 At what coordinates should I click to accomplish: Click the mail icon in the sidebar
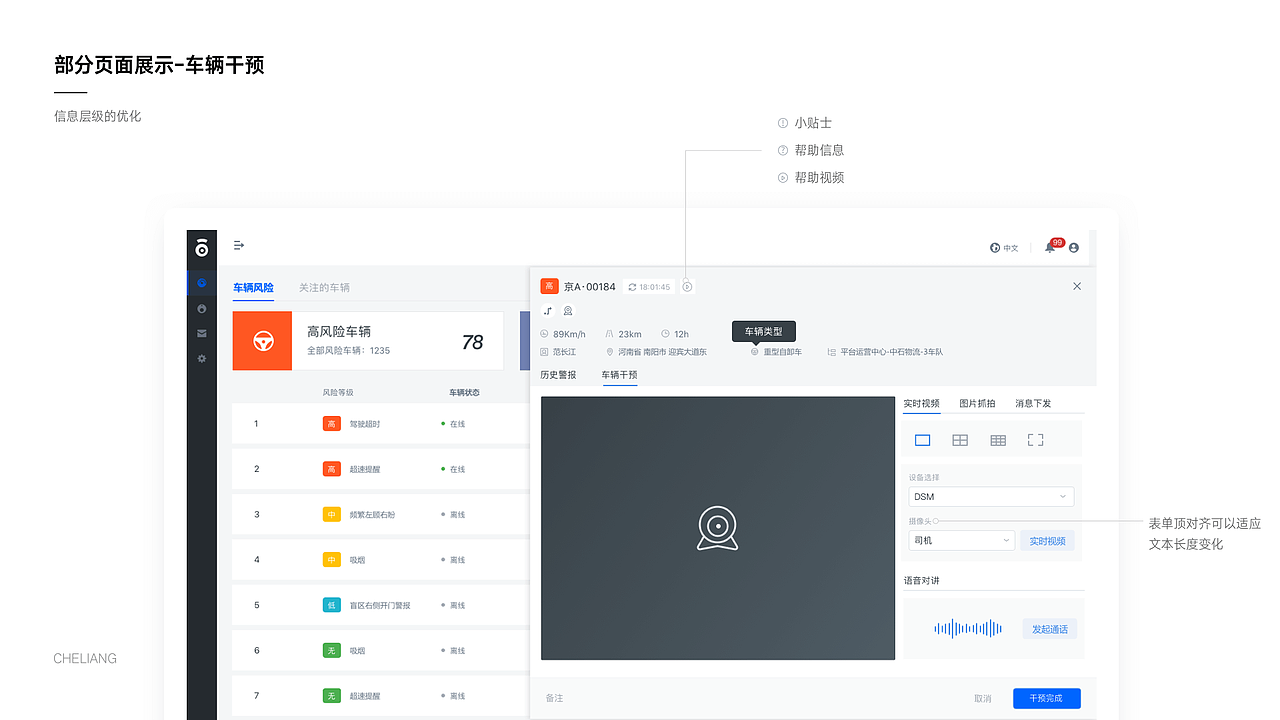coord(201,333)
